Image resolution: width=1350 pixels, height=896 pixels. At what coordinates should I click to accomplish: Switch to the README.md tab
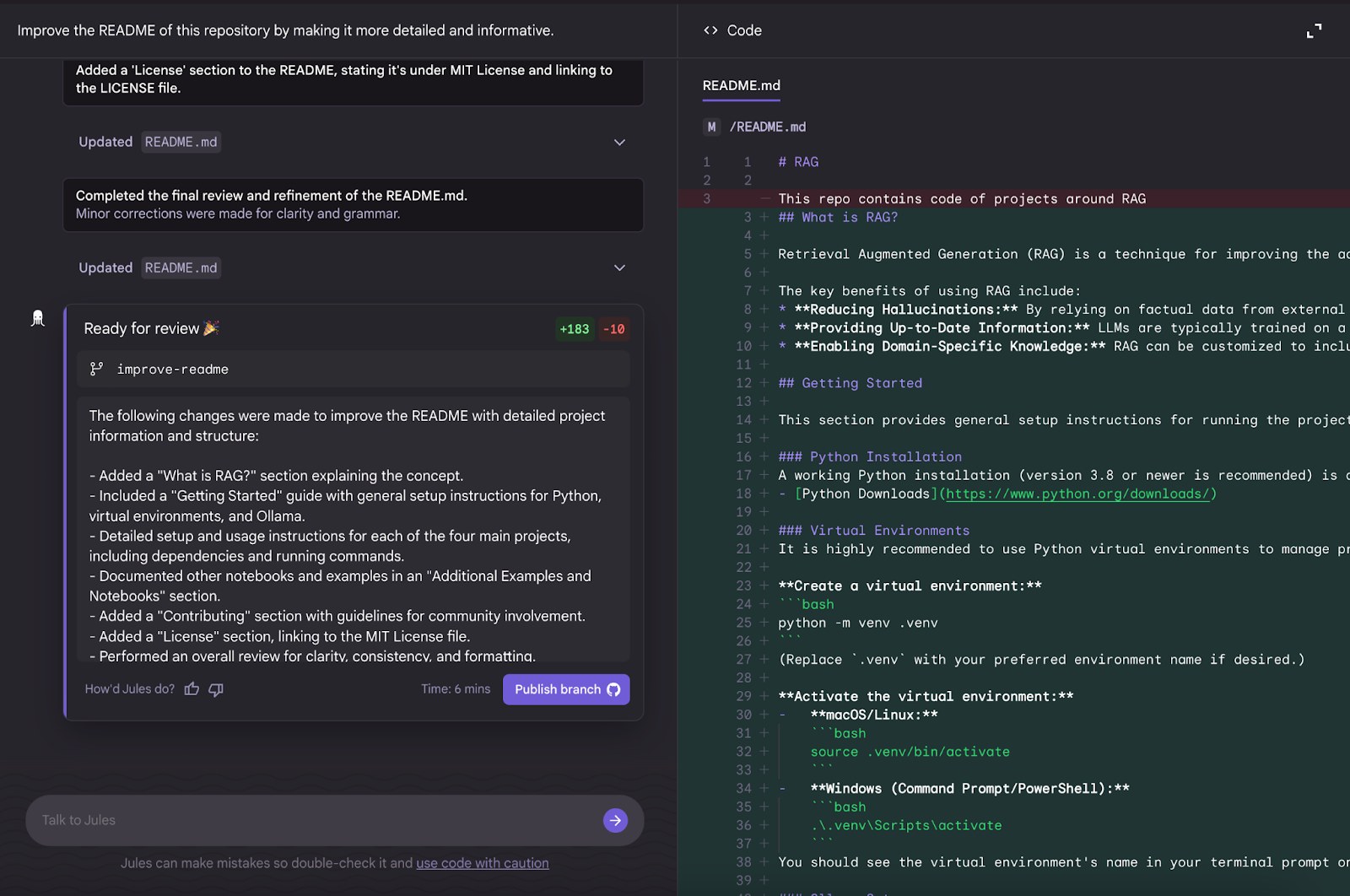click(742, 85)
